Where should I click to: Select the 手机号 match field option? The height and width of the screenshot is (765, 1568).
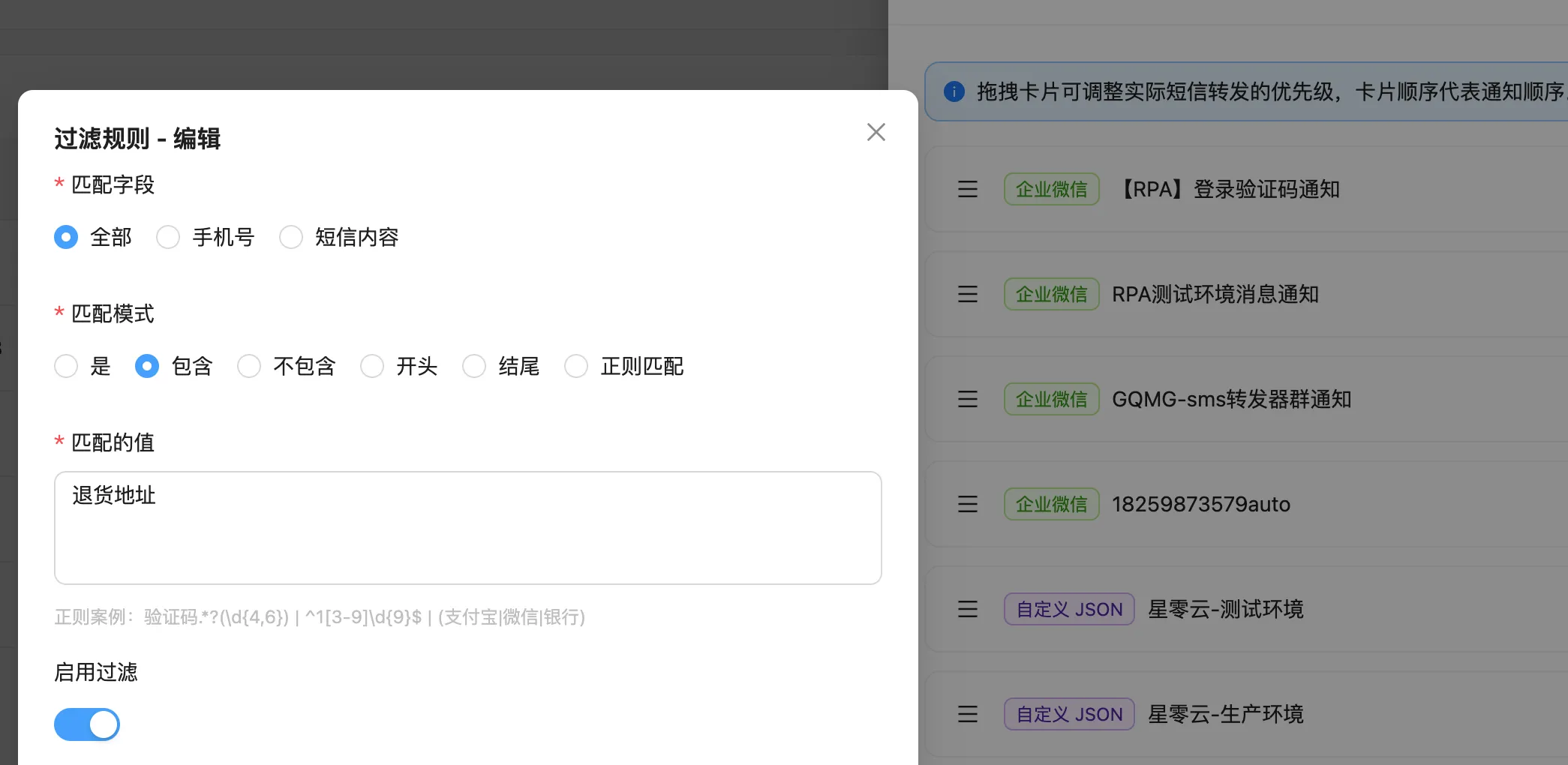168,237
